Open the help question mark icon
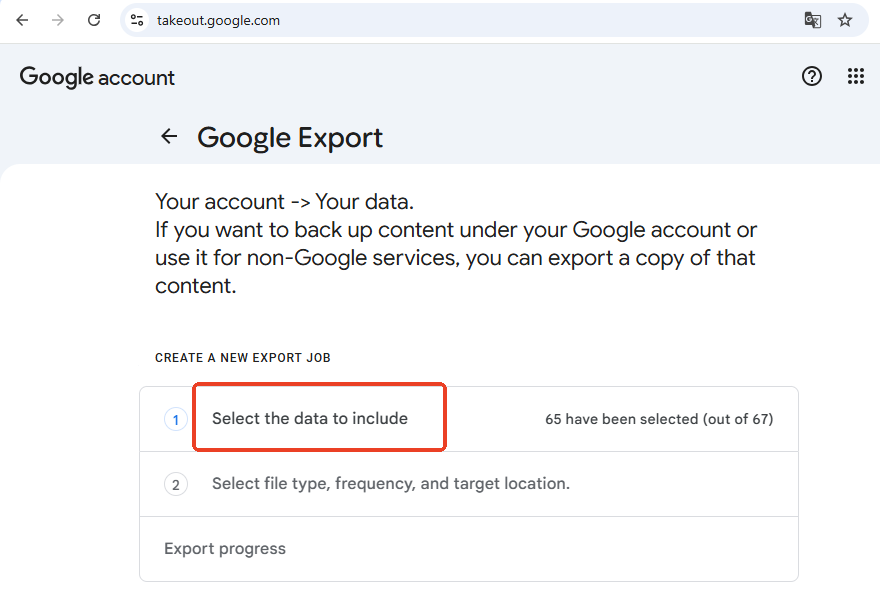880x598 pixels. click(811, 76)
